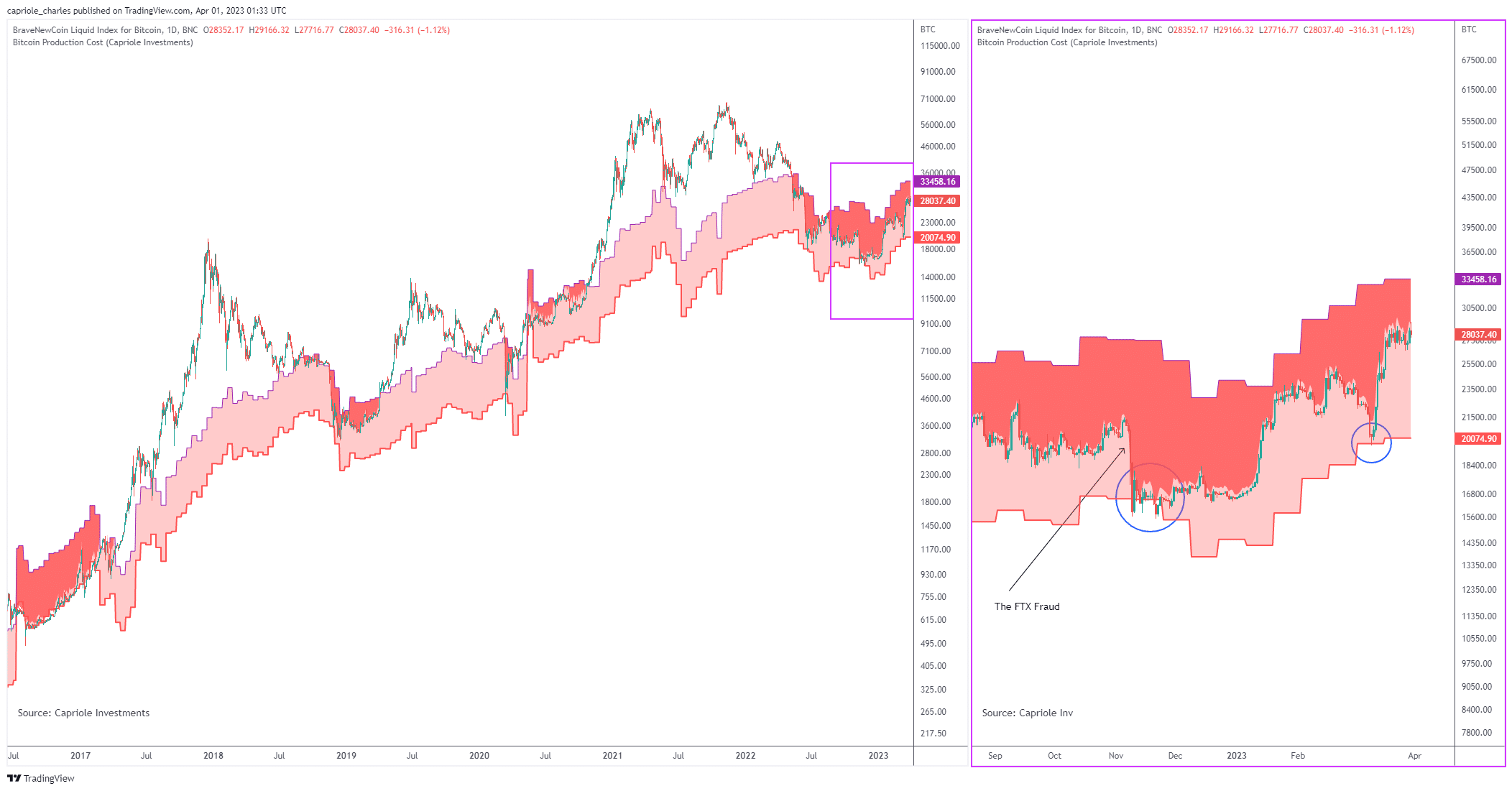Click BTC currency label on left chart axis
1512x791 pixels.
point(928,29)
